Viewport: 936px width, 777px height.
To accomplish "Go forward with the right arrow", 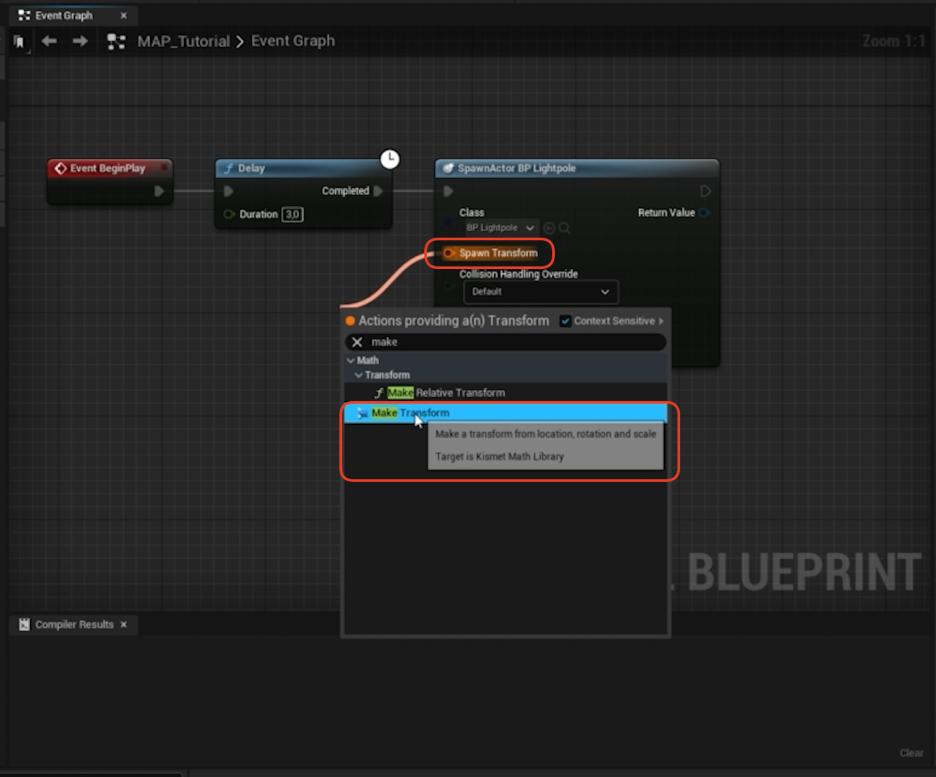I will coord(80,41).
